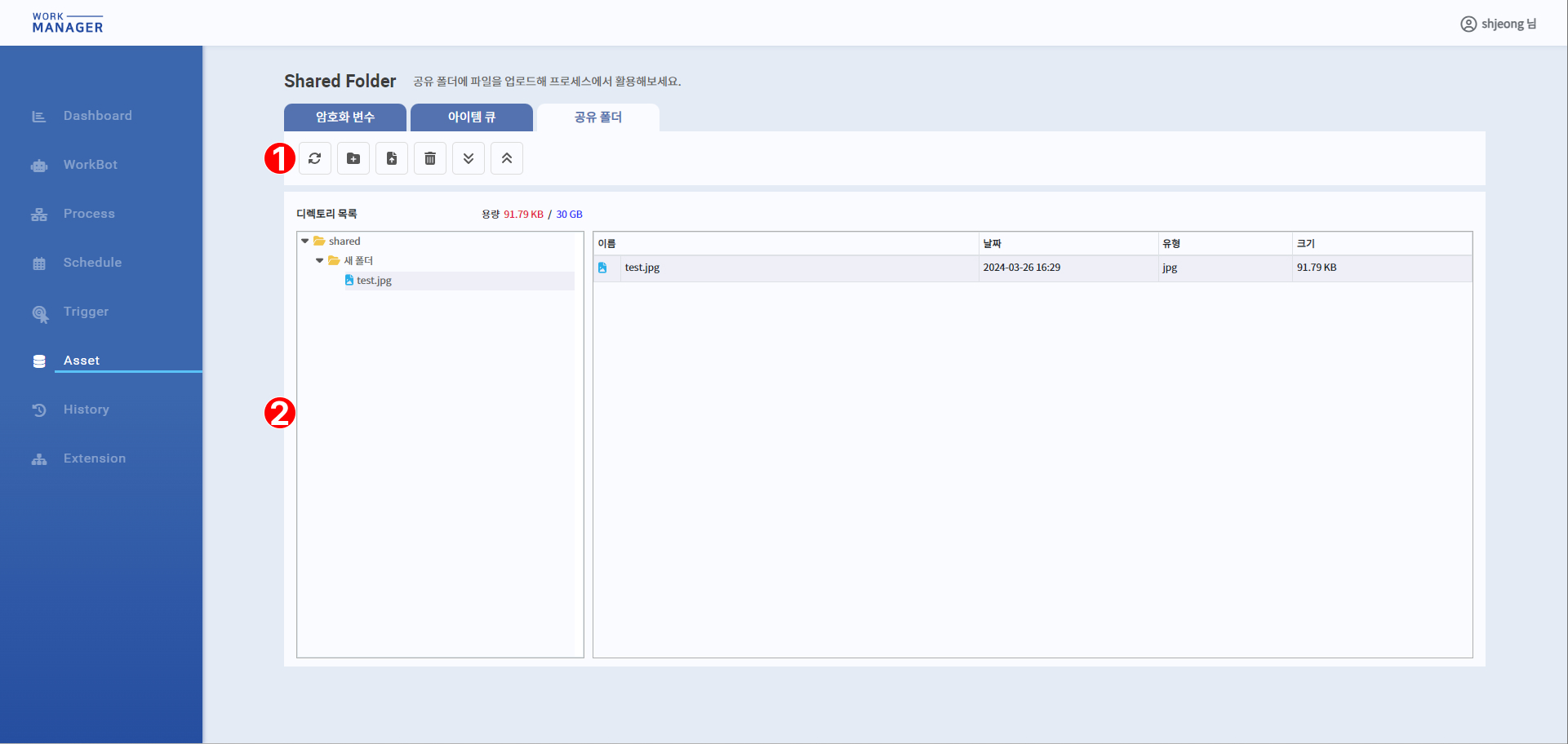Click the 유형 column header
Viewport: 1568px width, 744px height.
(1225, 244)
